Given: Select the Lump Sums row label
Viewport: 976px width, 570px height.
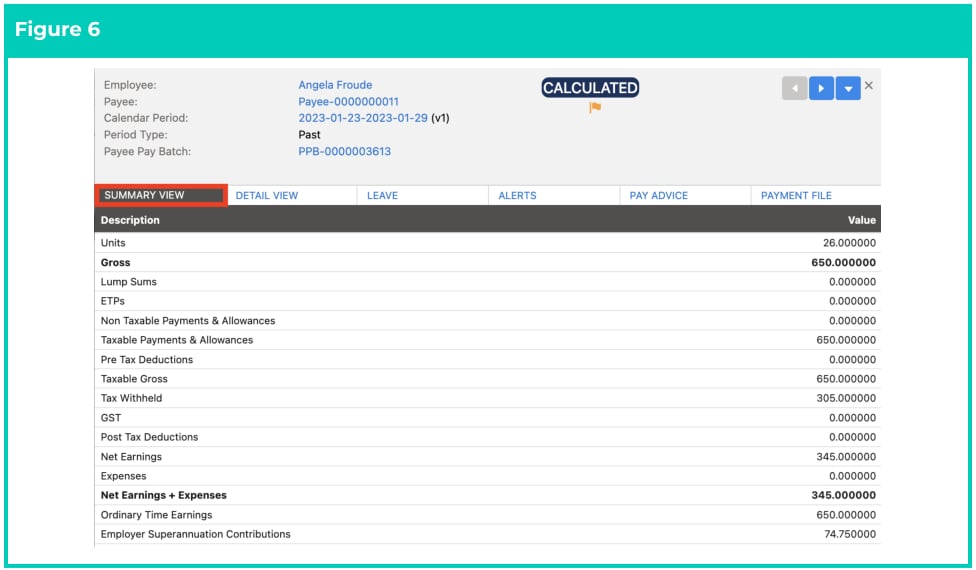Looking at the screenshot, I should coord(129,282).
